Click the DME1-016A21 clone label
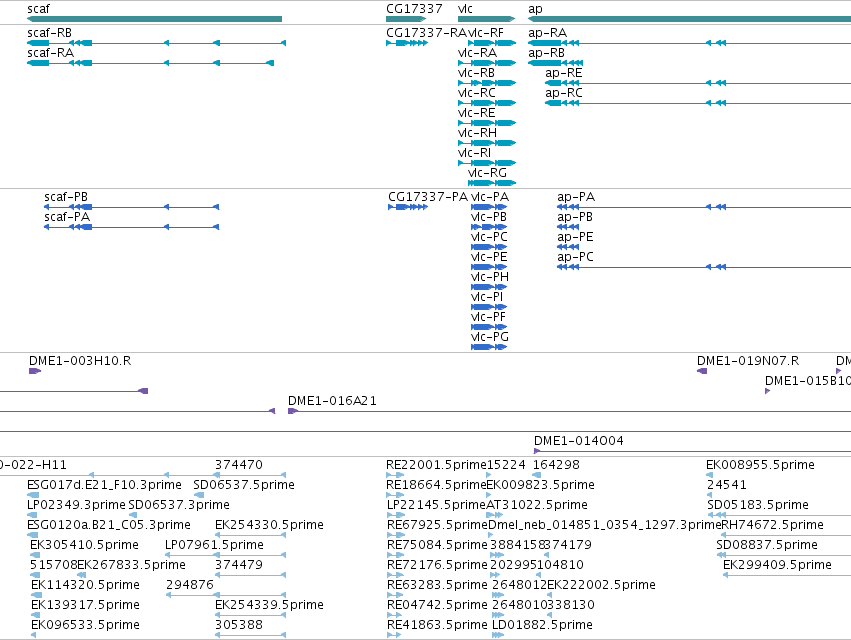The width and height of the screenshot is (851, 640). click(x=332, y=401)
